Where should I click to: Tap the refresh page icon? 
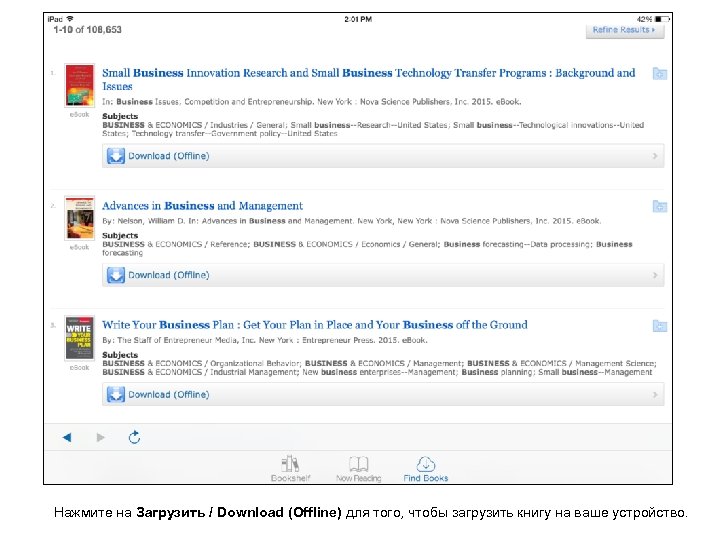point(135,437)
